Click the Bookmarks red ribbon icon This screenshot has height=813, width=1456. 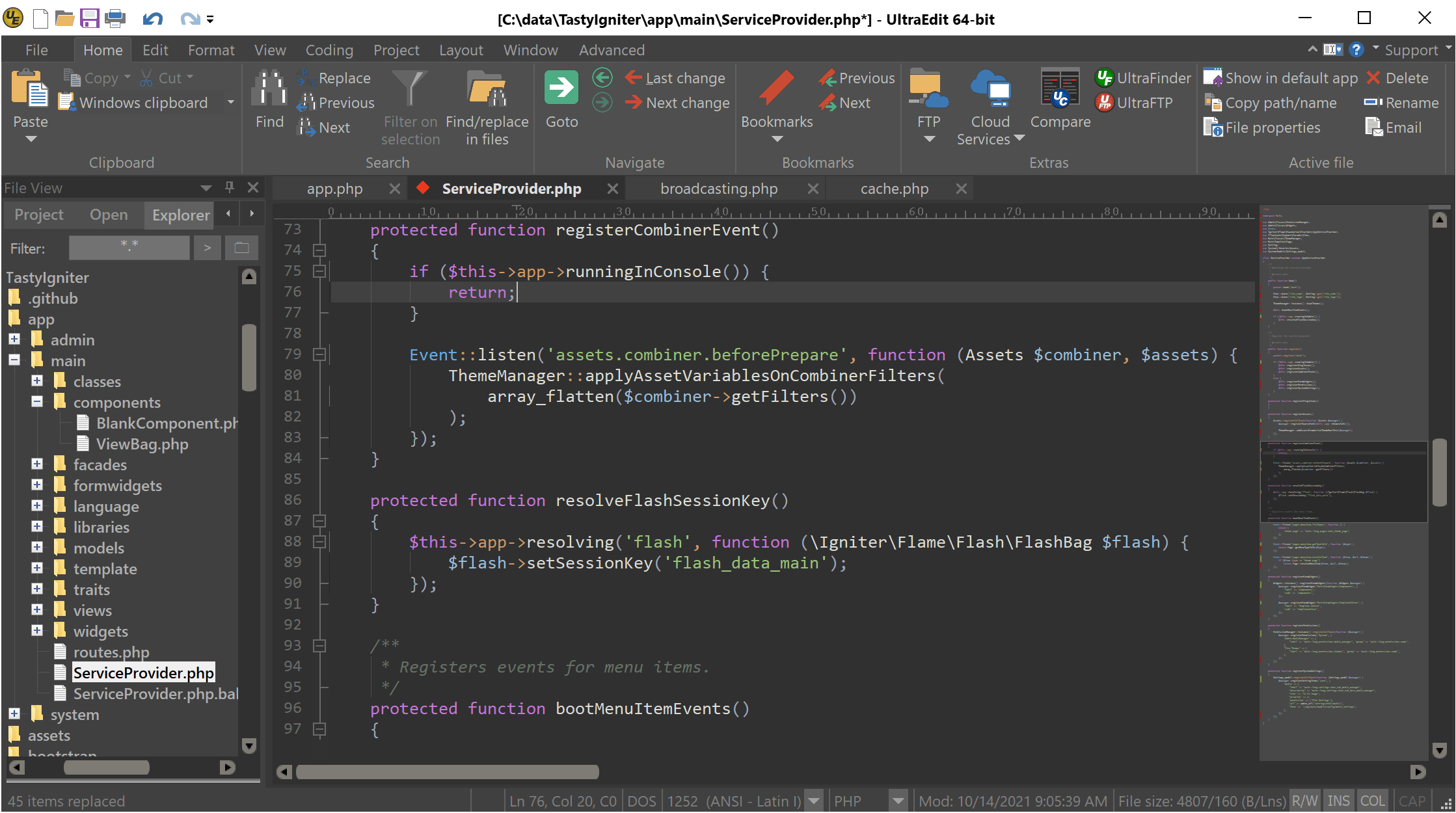coord(776,88)
